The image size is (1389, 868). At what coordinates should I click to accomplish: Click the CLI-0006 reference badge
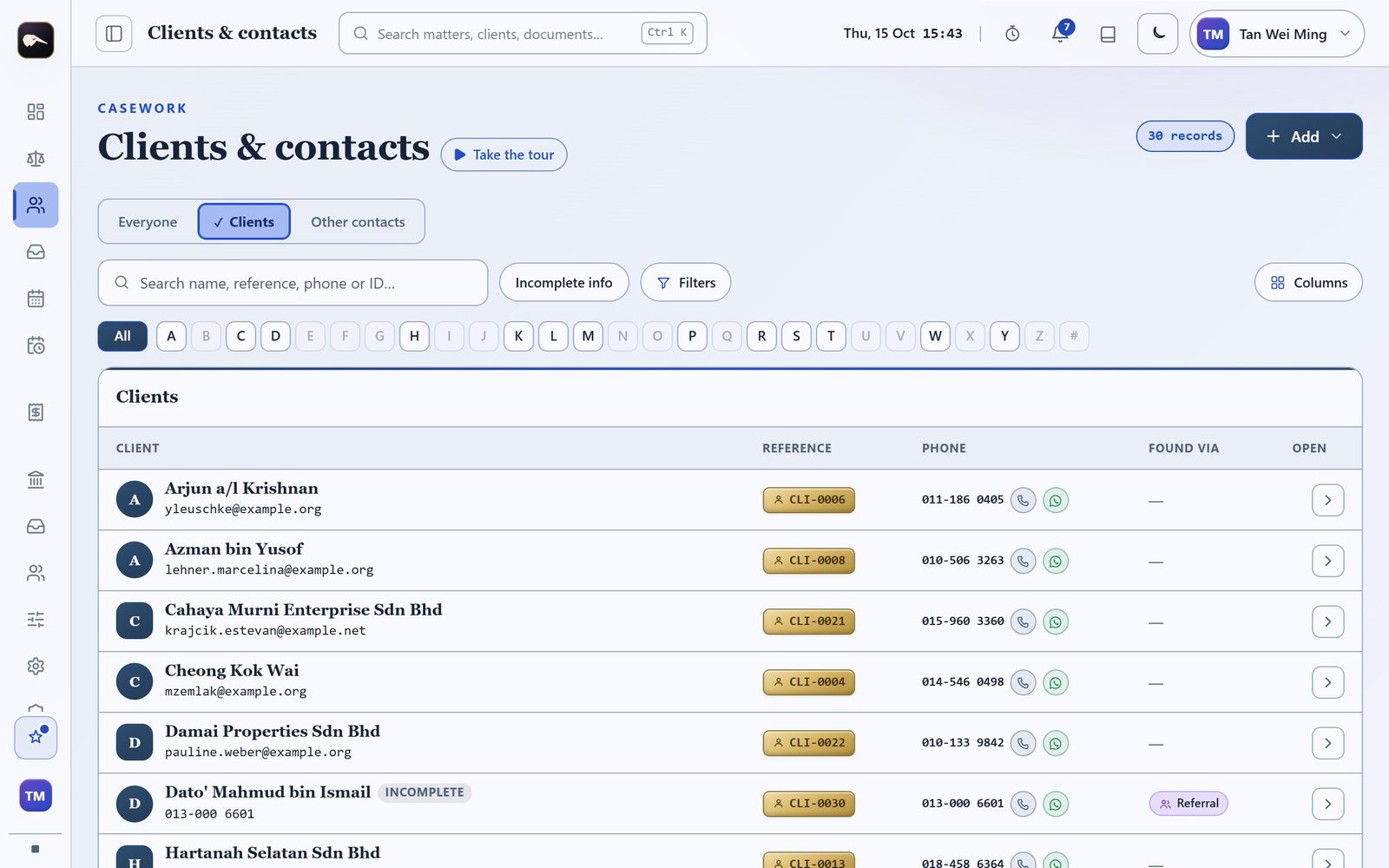(809, 500)
